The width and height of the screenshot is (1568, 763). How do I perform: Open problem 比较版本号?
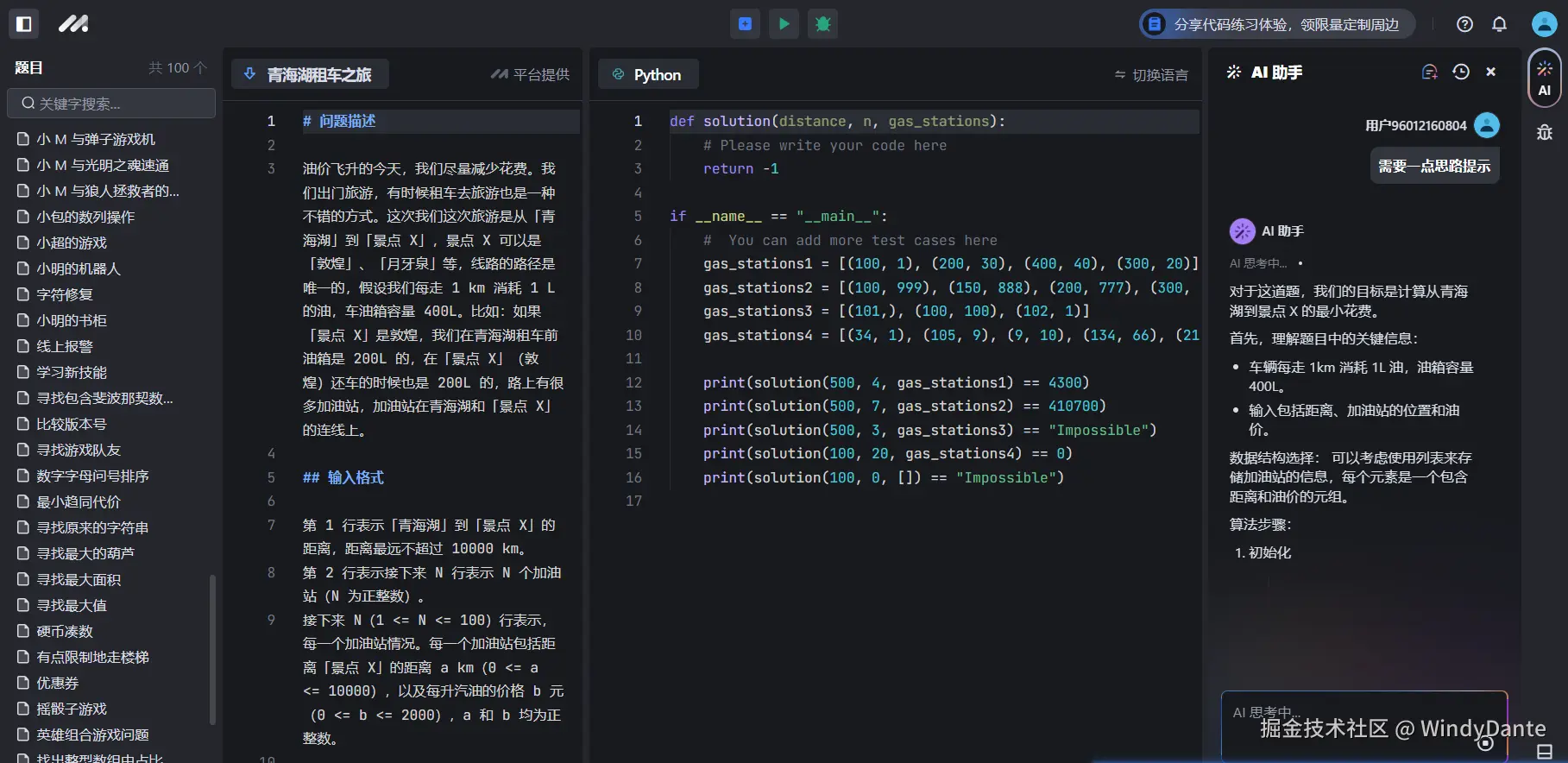[71, 424]
